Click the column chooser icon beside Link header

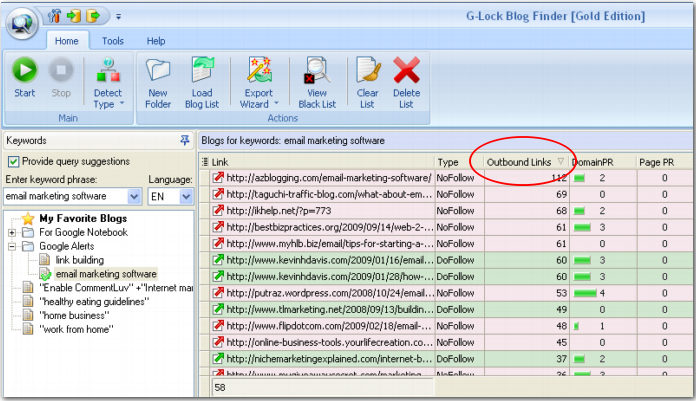205,162
